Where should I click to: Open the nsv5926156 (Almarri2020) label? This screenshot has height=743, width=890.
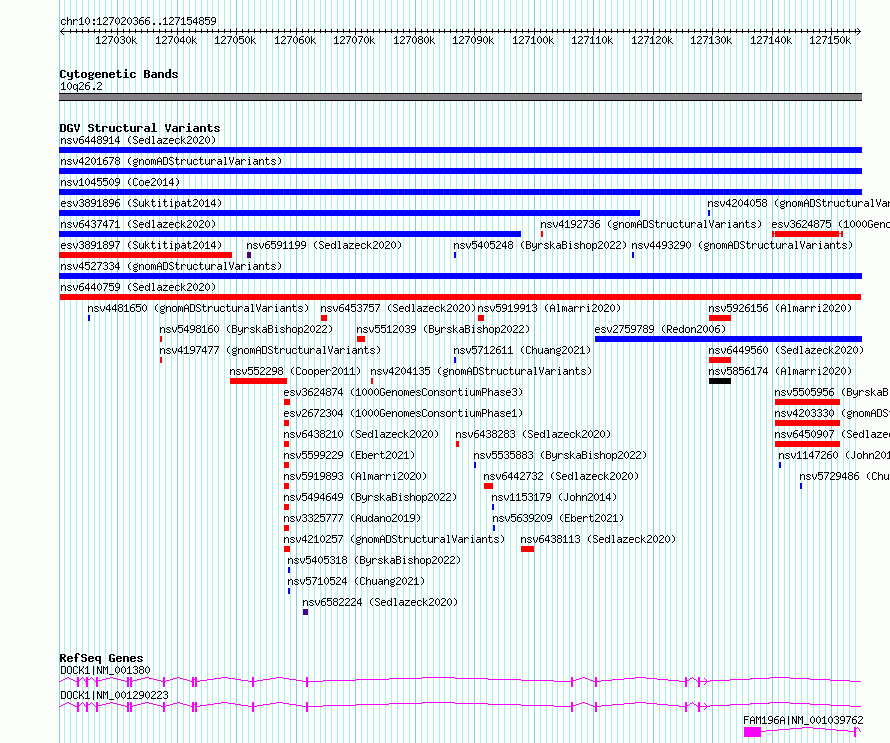[x=780, y=308]
